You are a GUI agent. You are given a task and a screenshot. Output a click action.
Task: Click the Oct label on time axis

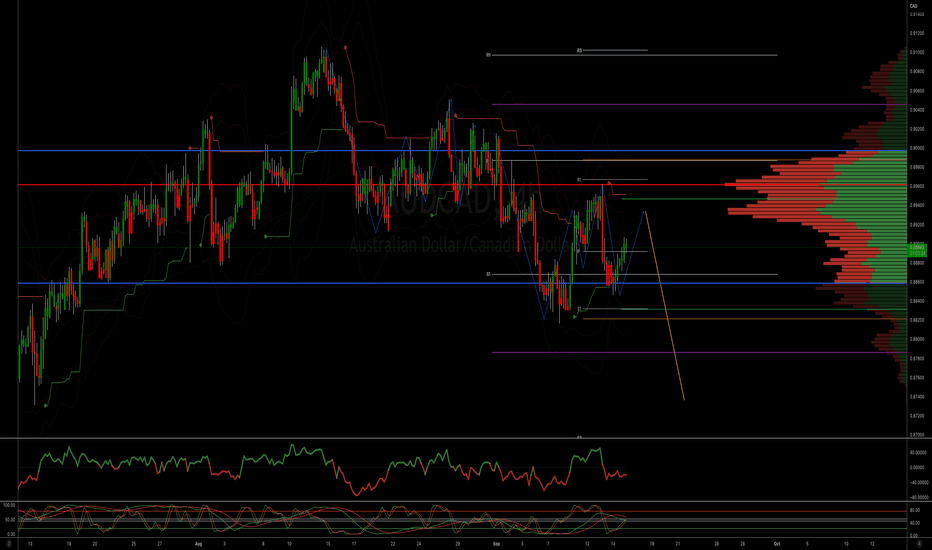pyautogui.click(x=777, y=543)
